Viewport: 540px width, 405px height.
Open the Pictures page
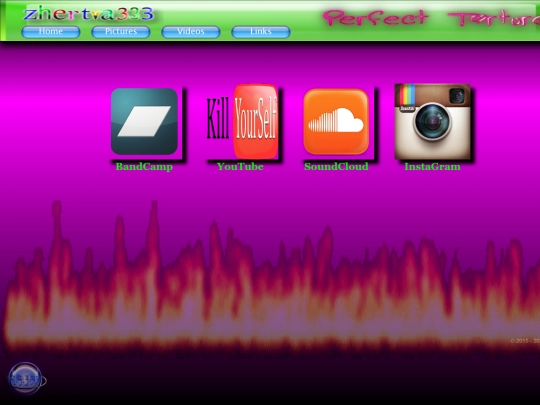[x=121, y=32]
